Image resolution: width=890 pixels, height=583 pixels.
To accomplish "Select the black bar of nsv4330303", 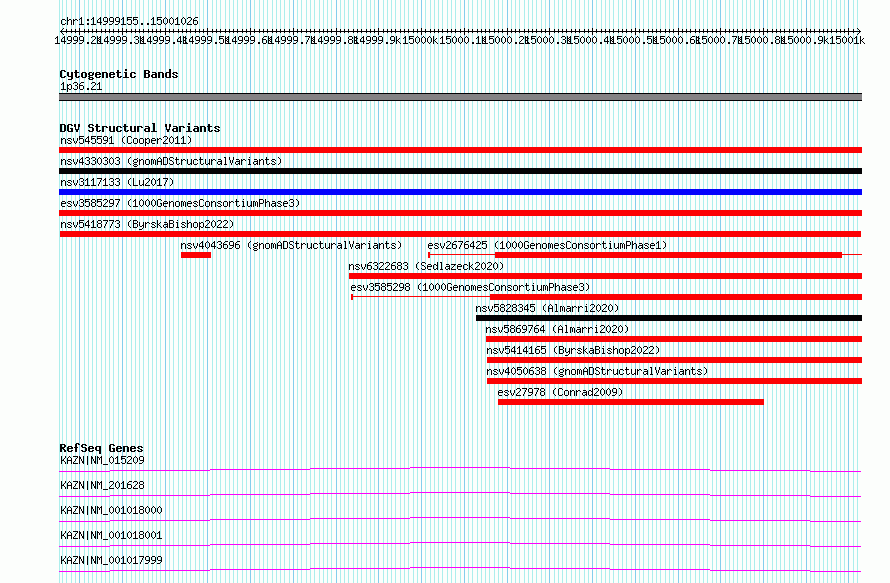I will pyautogui.click(x=460, y=171).
